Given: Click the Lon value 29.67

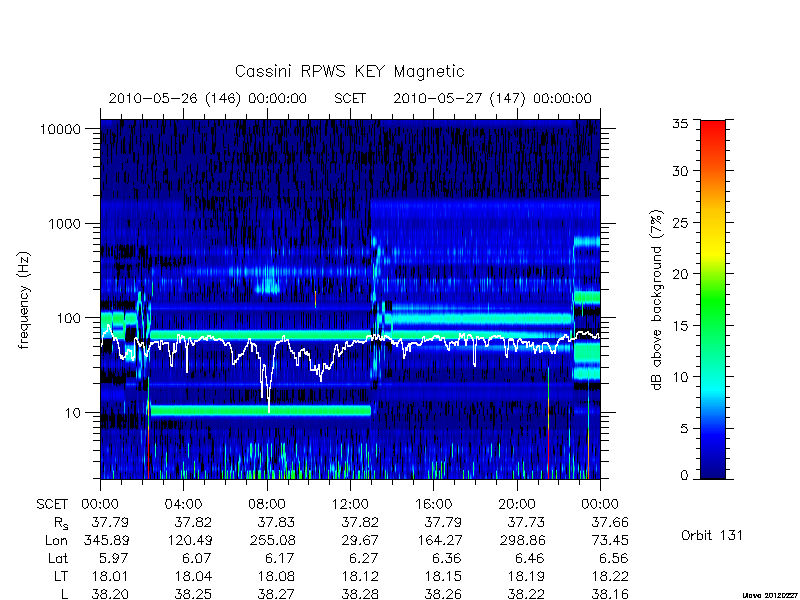Looking at the screenshot, I should [359, 540].
